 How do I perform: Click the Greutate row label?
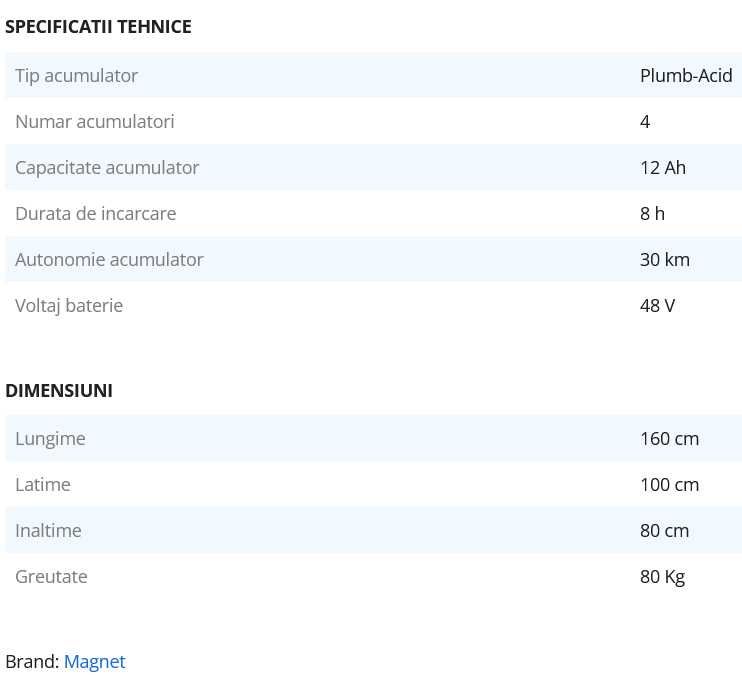pyautogui.click(x=51, y=577)
